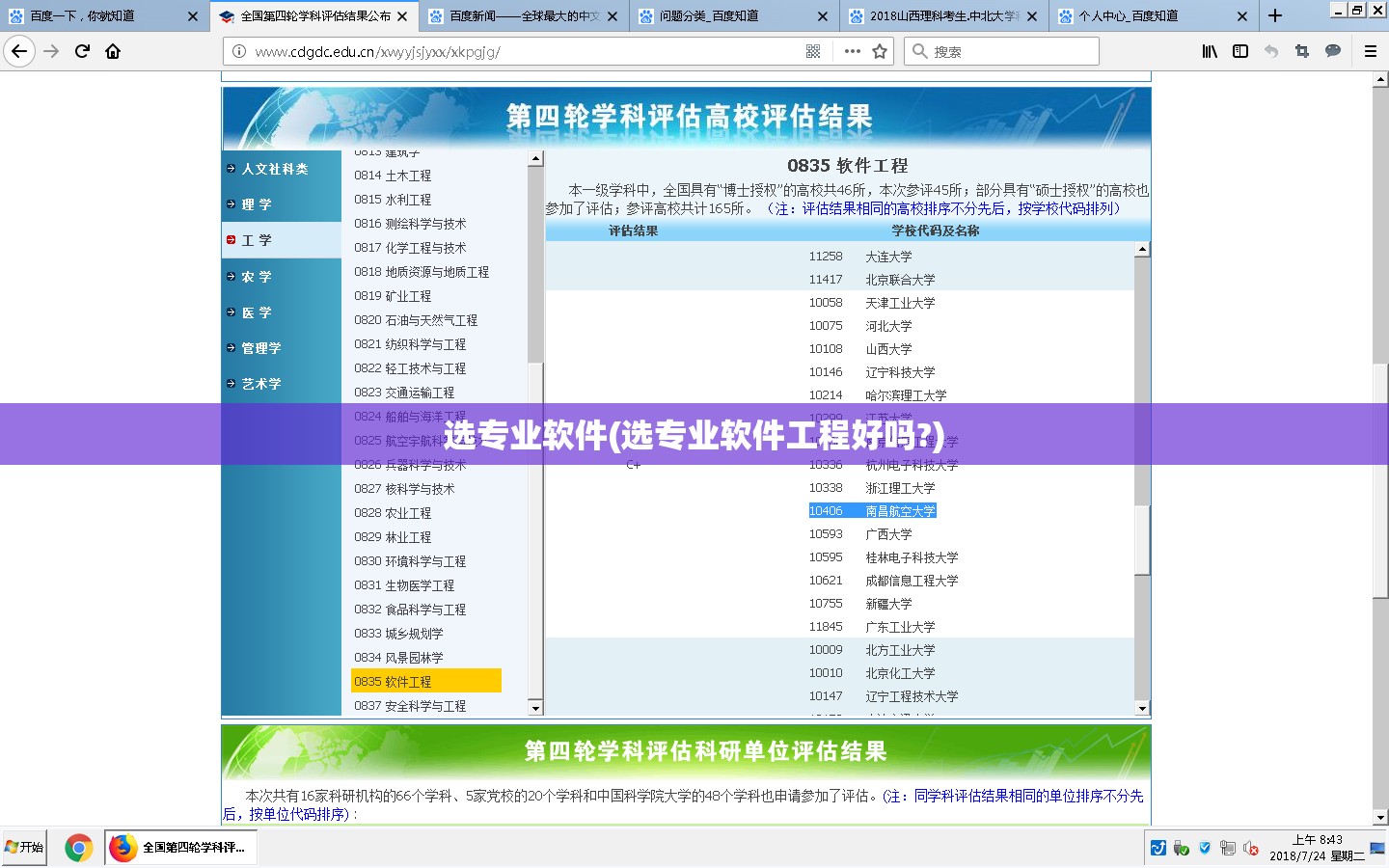The width and height of the screenshot is (1389, 868).
Task: Open 0814 土木工程 discipline
Action: point(393,176)
